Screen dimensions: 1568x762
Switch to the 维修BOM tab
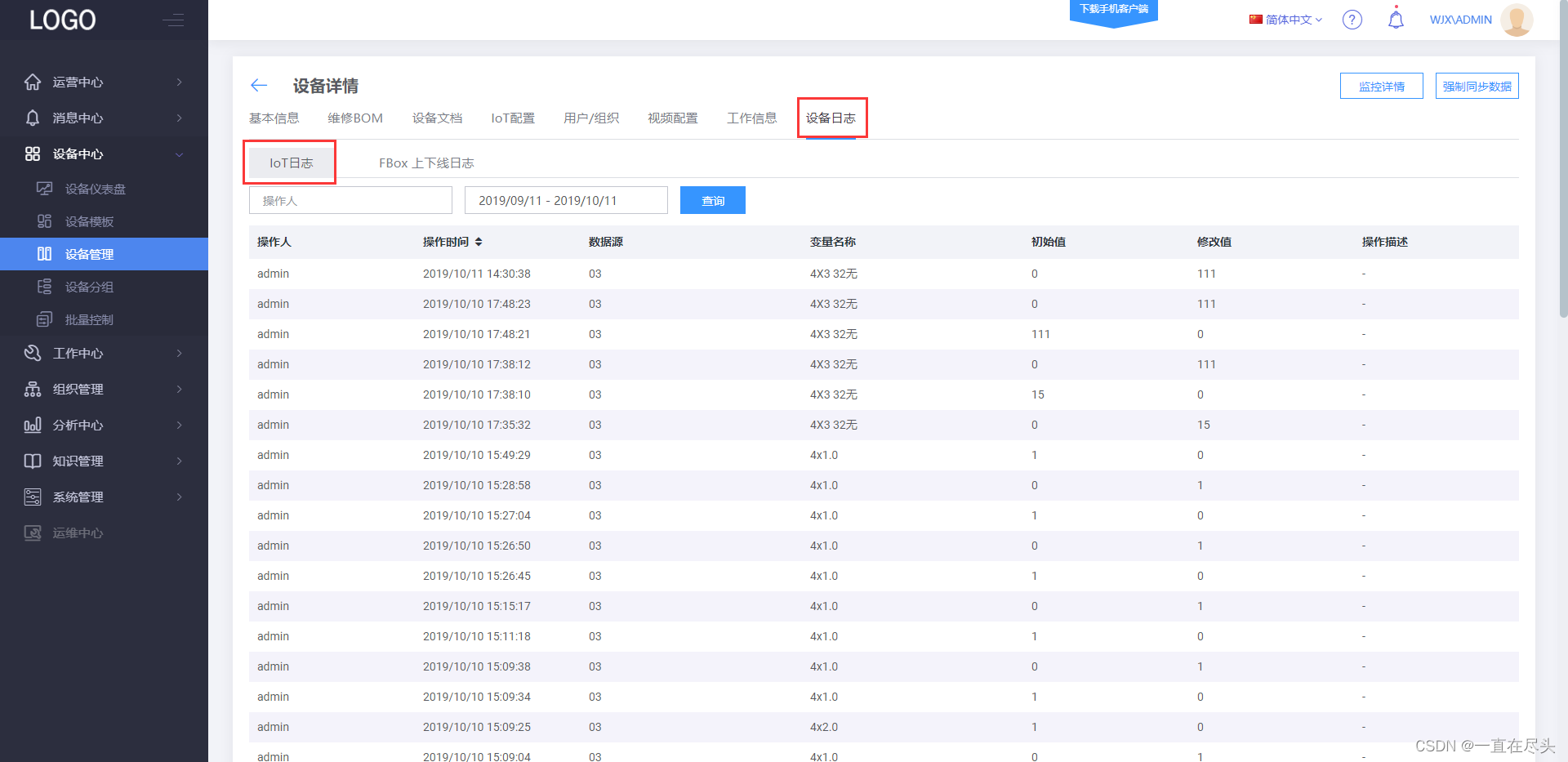click(x=355, y=118)
